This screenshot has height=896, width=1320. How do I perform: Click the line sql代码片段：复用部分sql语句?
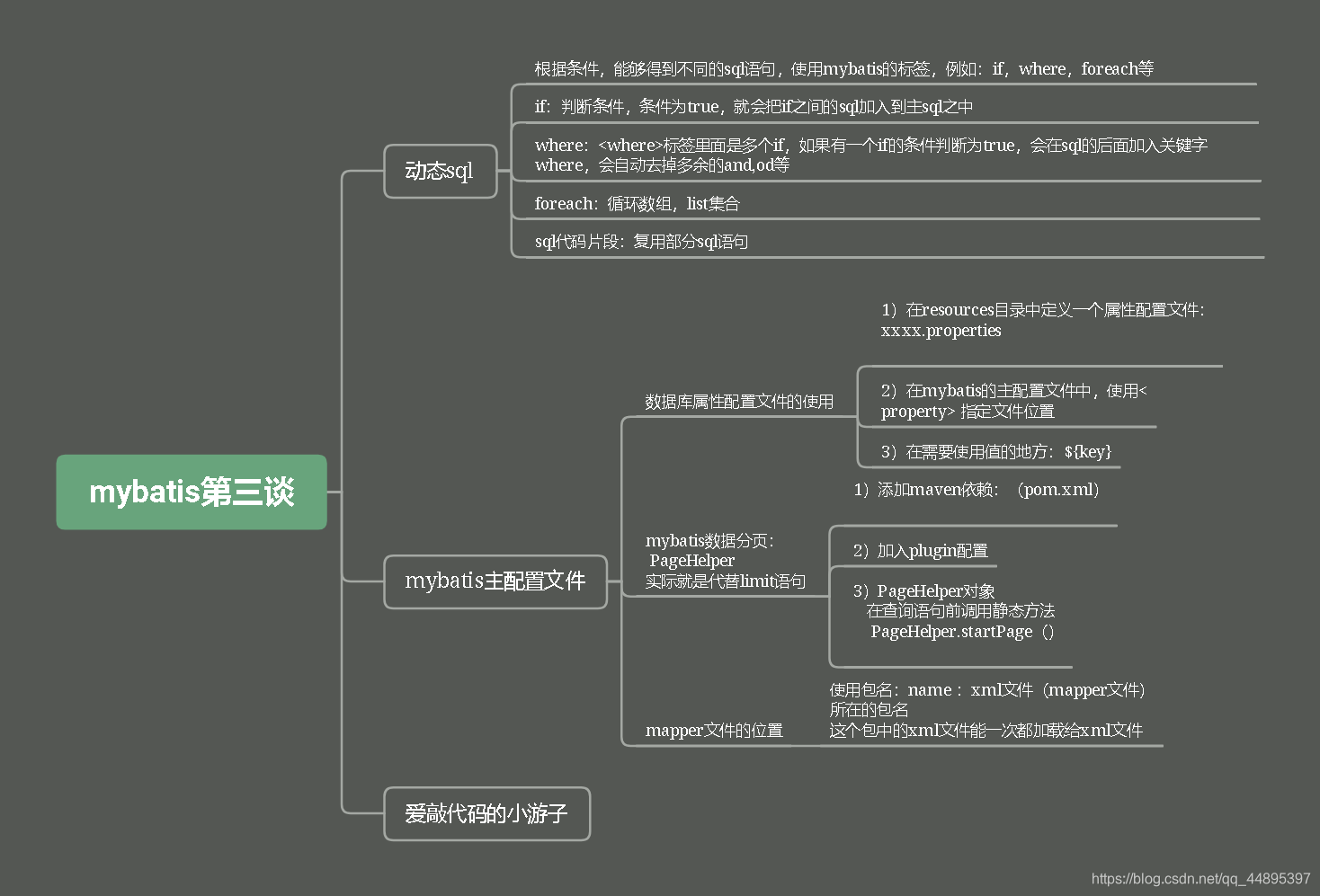(641, 242)
